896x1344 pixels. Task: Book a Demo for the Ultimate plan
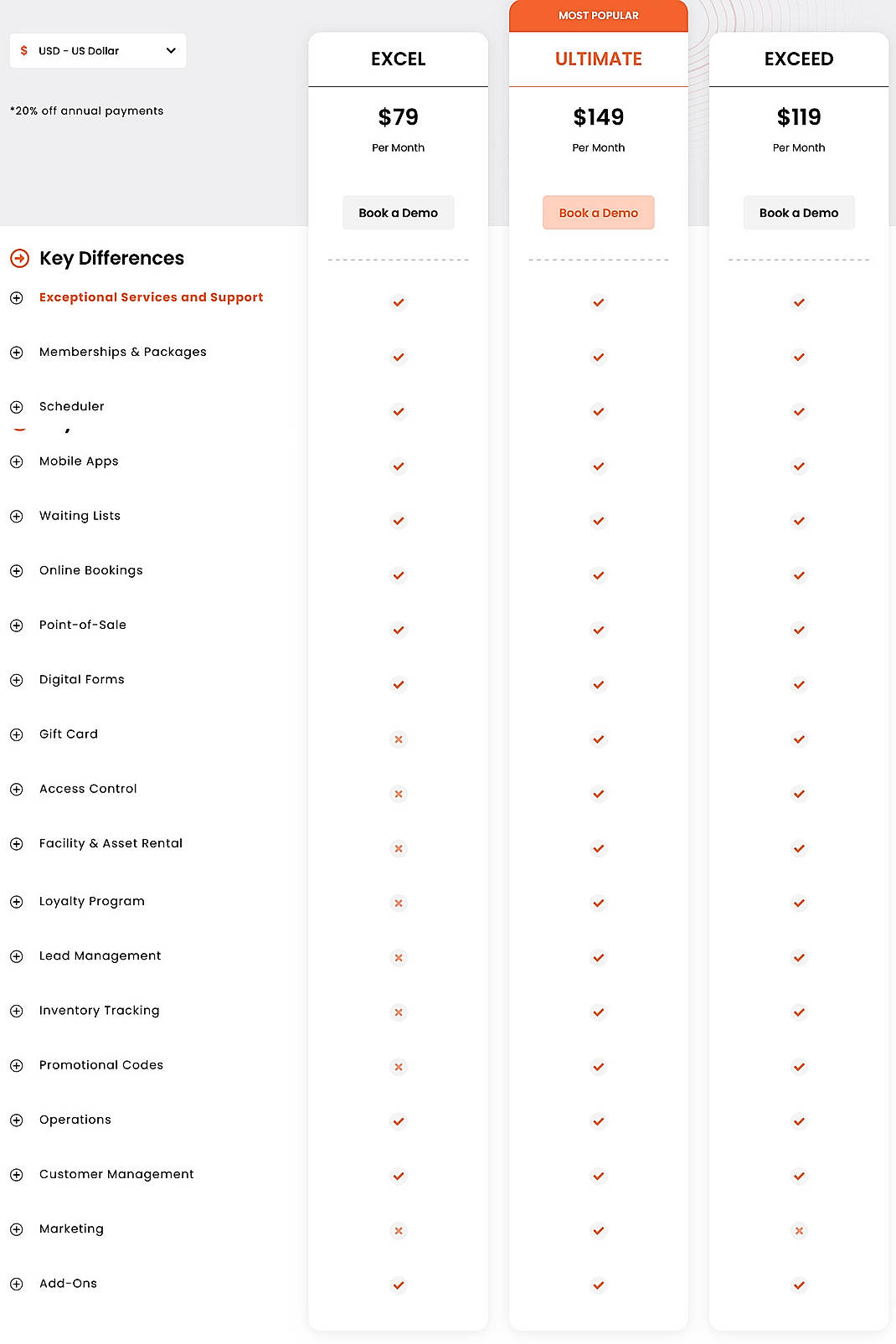point(598,212)
